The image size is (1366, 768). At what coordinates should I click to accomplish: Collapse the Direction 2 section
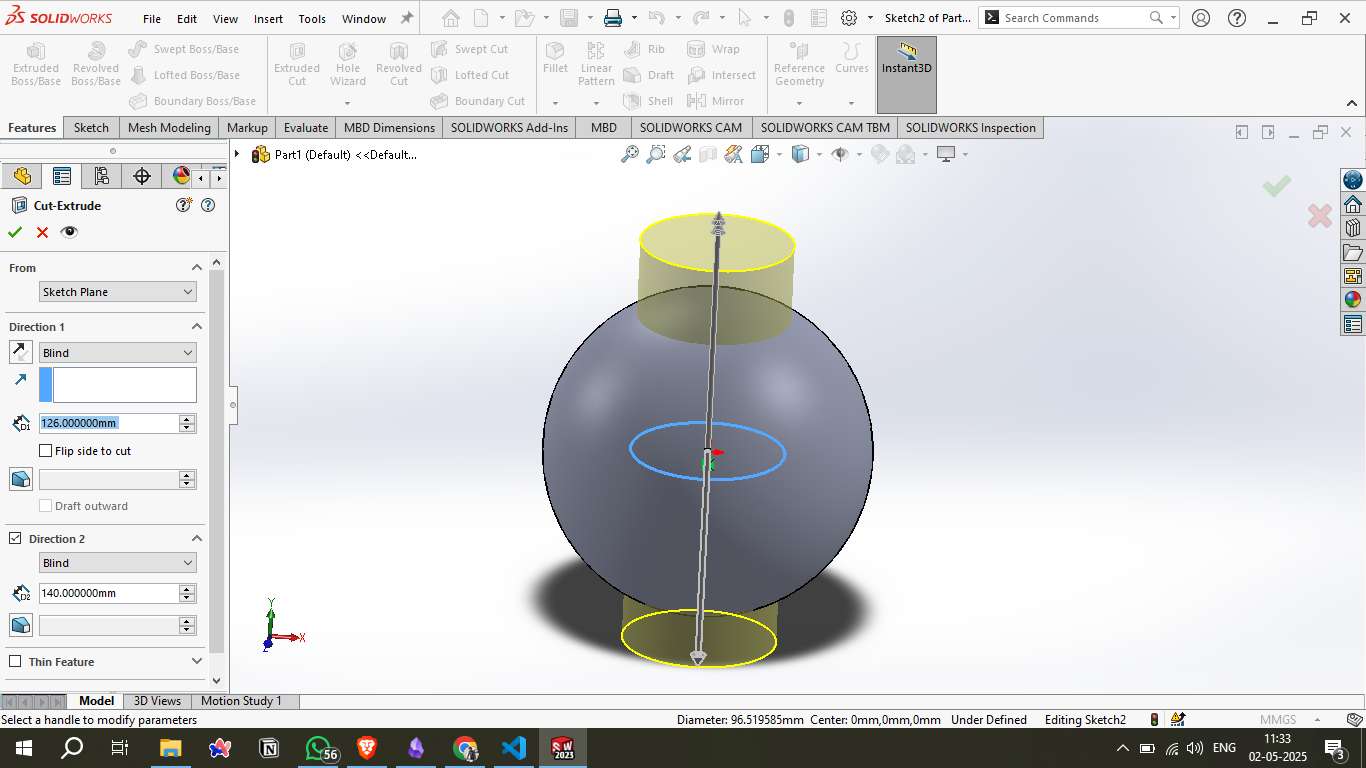(197, 538)
